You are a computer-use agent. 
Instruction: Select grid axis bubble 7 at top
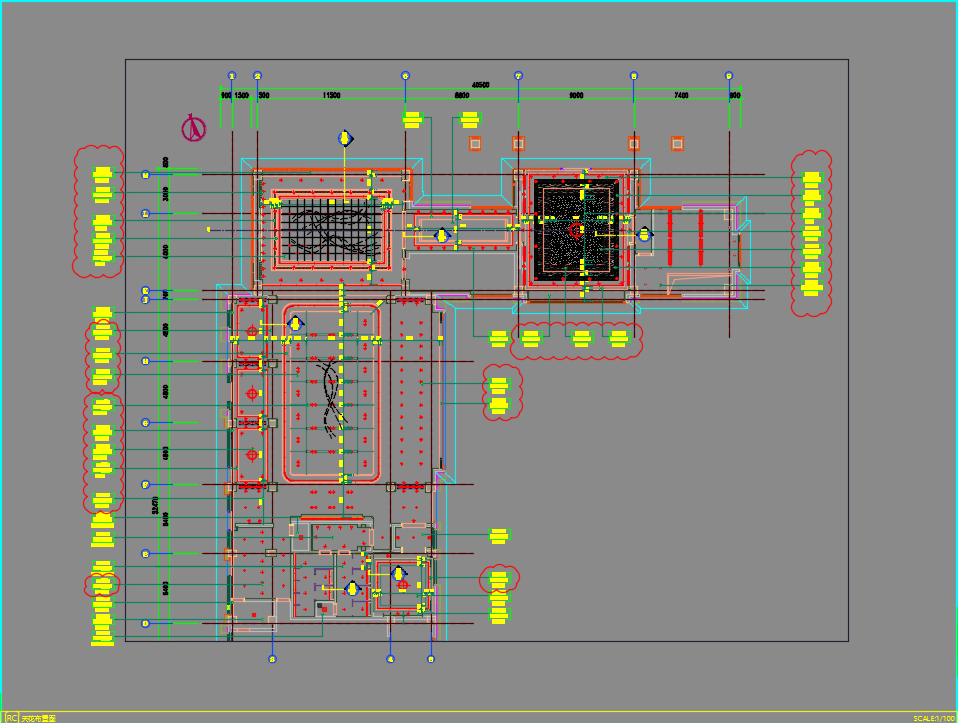click(x=519, y=76)
